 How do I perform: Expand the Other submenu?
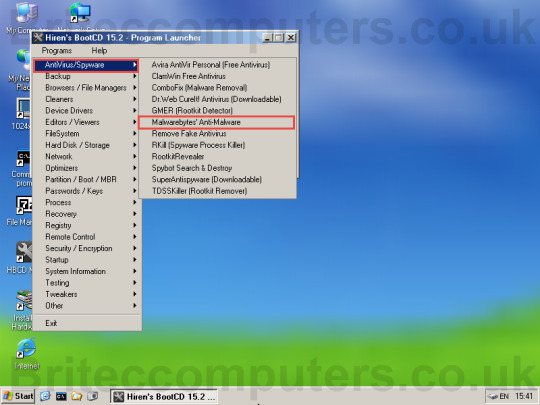(x=86, y=306)
